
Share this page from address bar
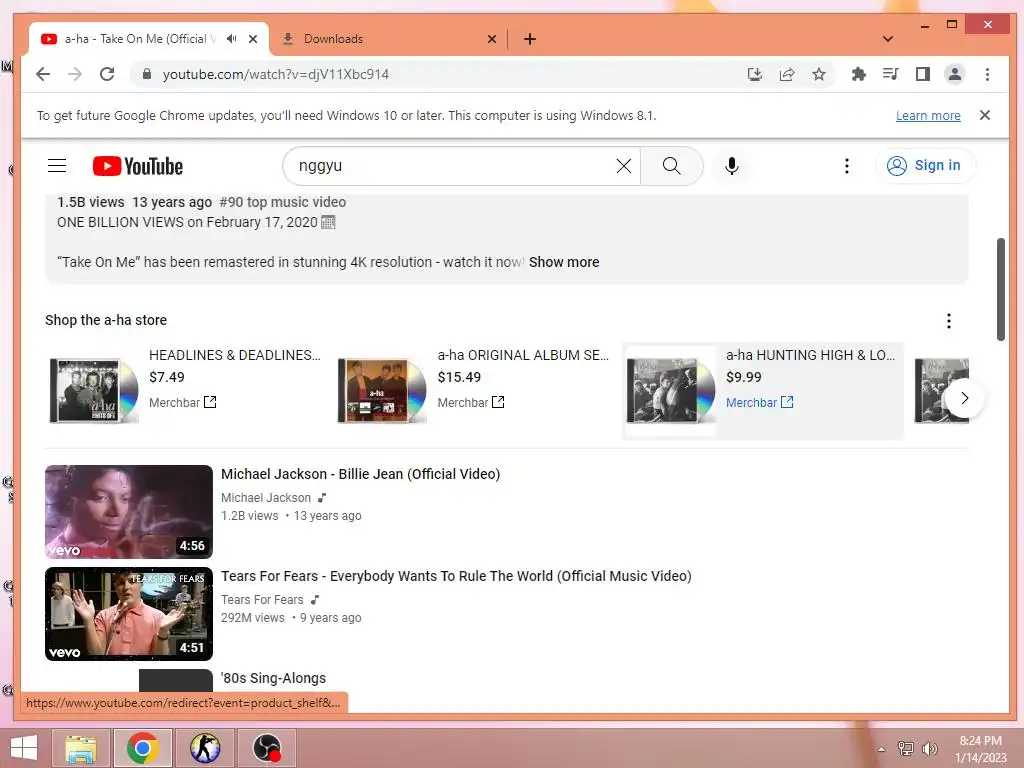coord(787,74)
